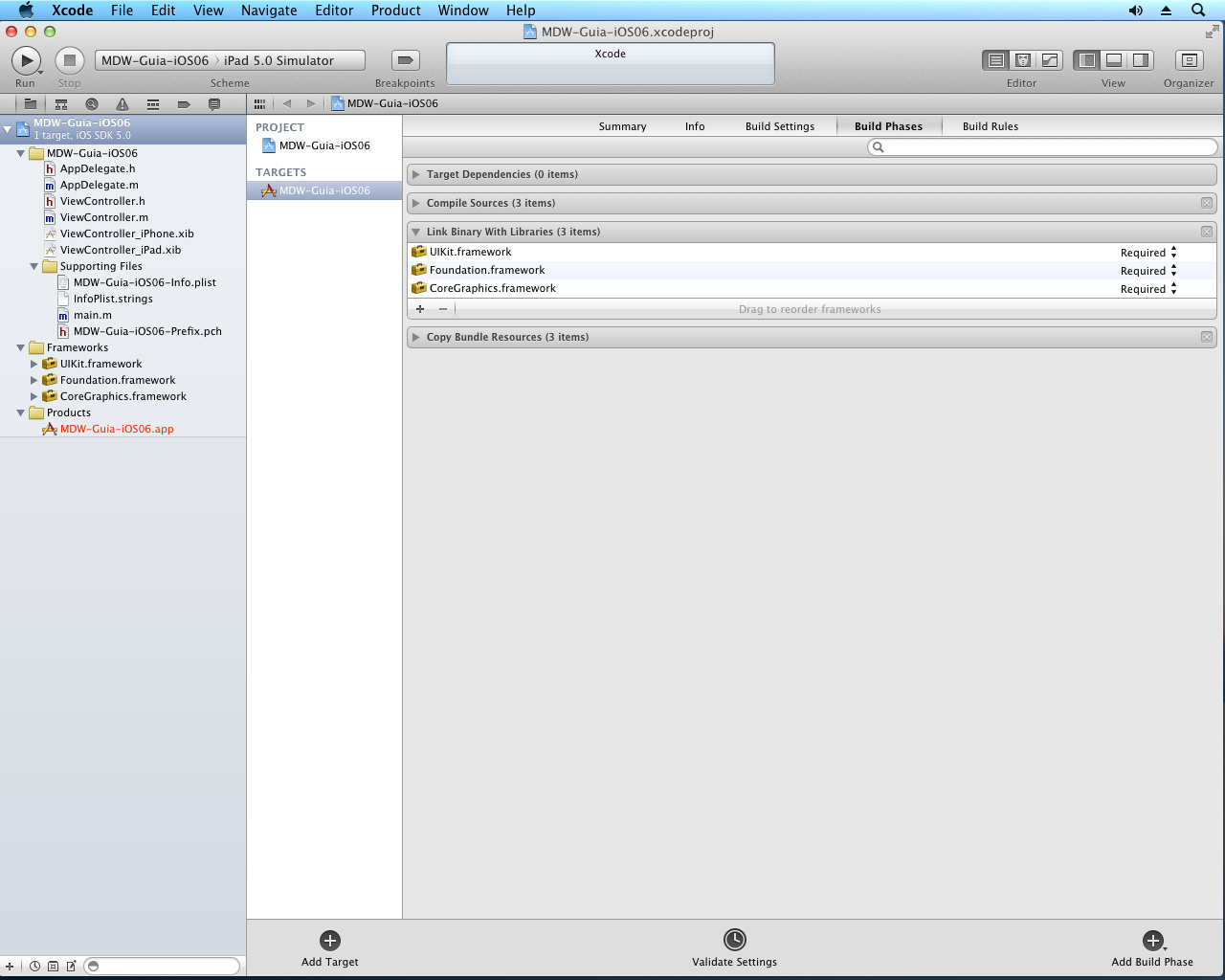Open AppDelegate.h file
1225x980 pixels.
coord(98,168)
